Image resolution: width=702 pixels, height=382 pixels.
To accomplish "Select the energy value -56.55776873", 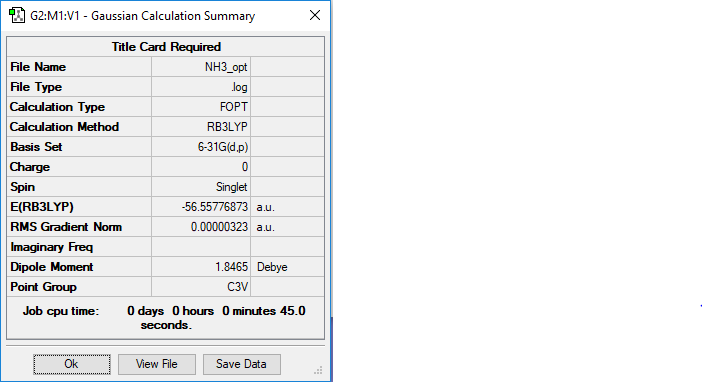I will pos(215,207).
